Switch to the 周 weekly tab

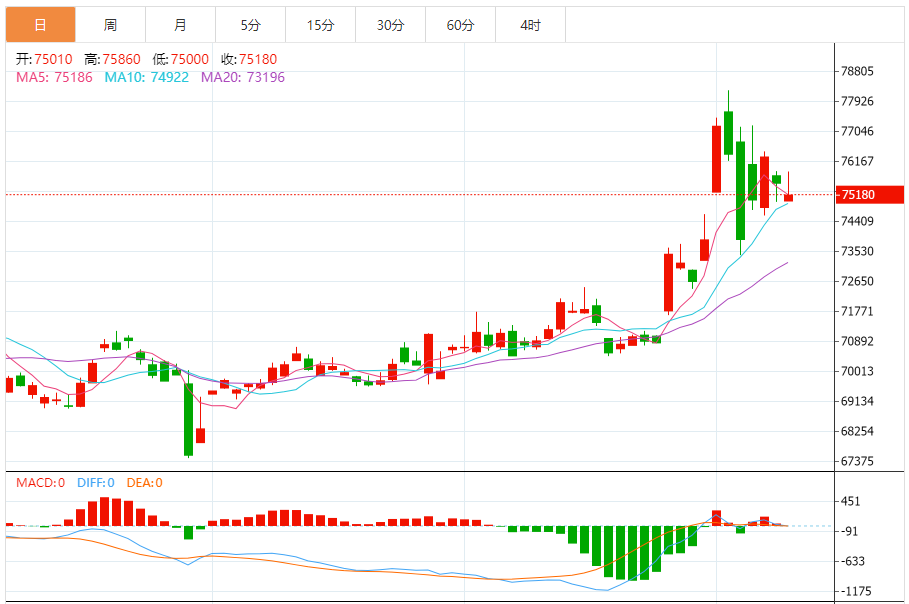coord(111,25)
